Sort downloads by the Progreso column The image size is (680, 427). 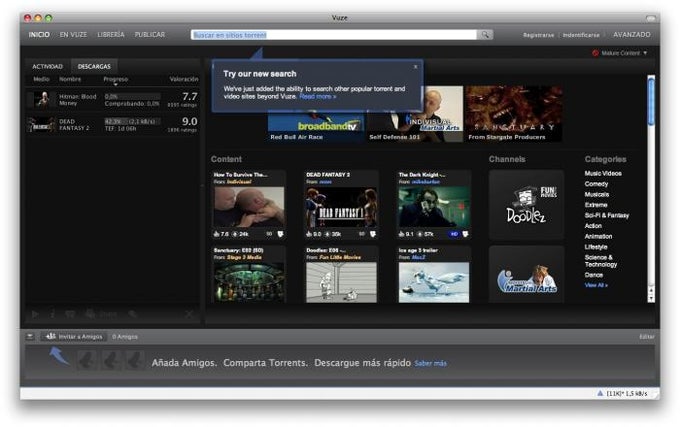pyautogui.click(x=116, y=79)
